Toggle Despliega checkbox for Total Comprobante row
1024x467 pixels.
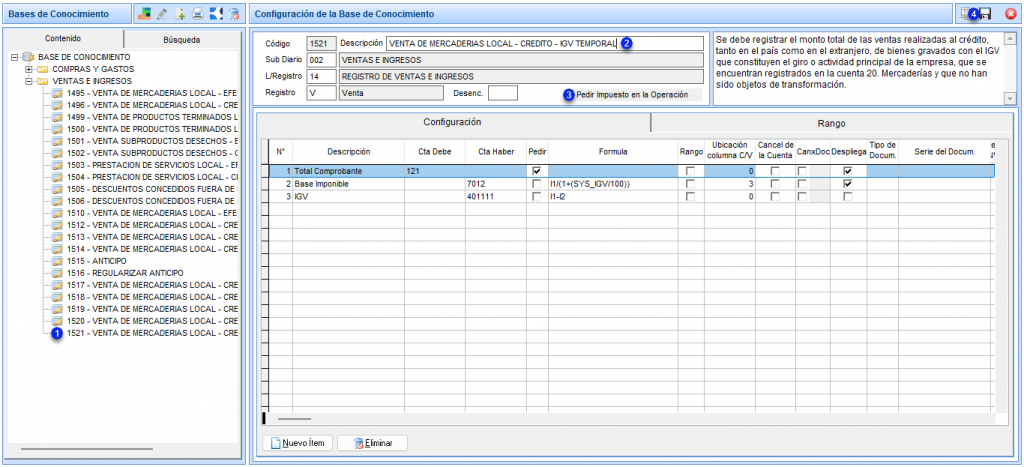848,171
